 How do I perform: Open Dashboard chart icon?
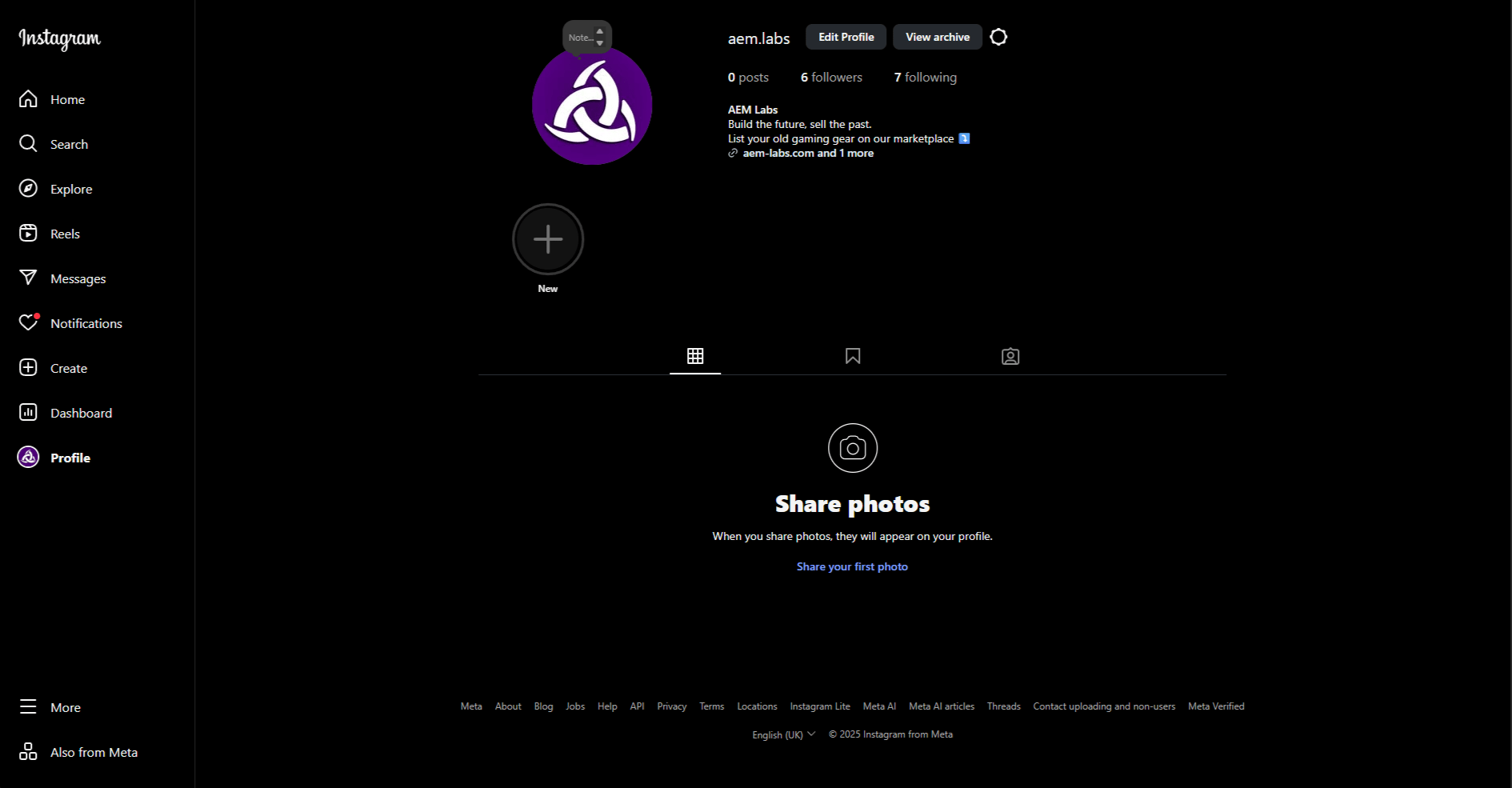click(x=28, y=413)
